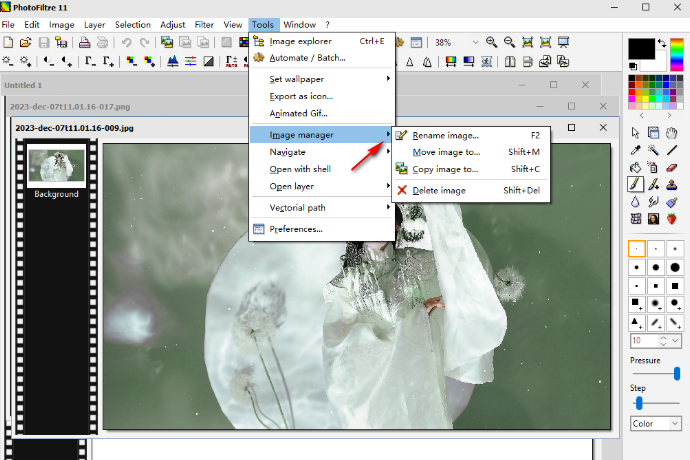This screenshot has height=460, width=690.
Task: Click the Open file folder icon
Action: 25,42
